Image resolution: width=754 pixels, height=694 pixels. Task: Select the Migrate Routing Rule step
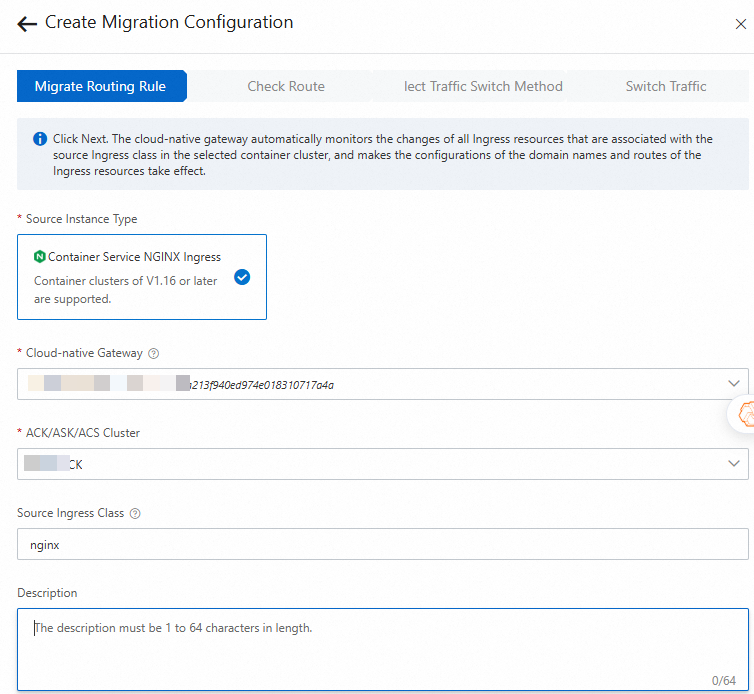(x=101, y=86)
